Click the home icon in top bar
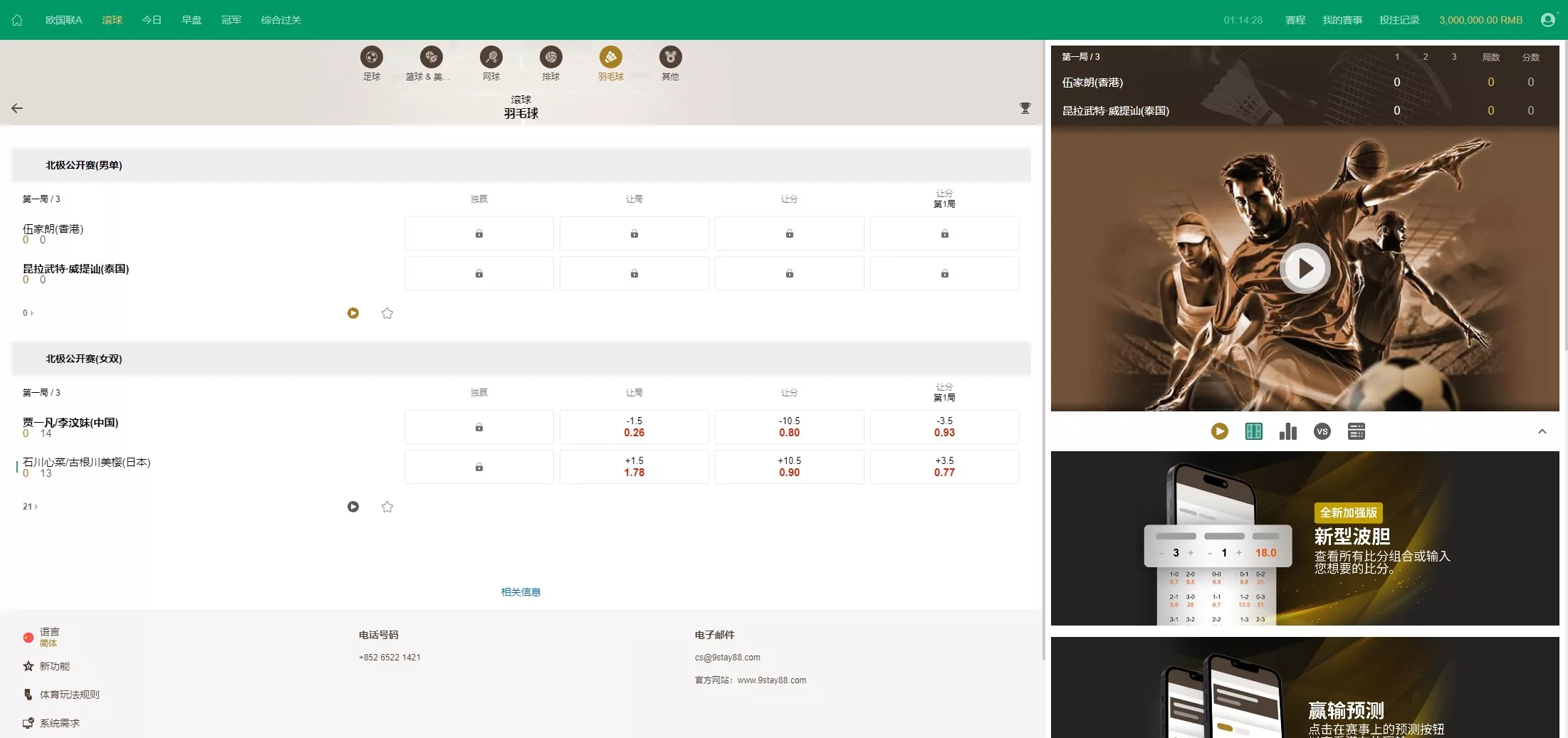The image size is (1568, 738). [17, 20]
